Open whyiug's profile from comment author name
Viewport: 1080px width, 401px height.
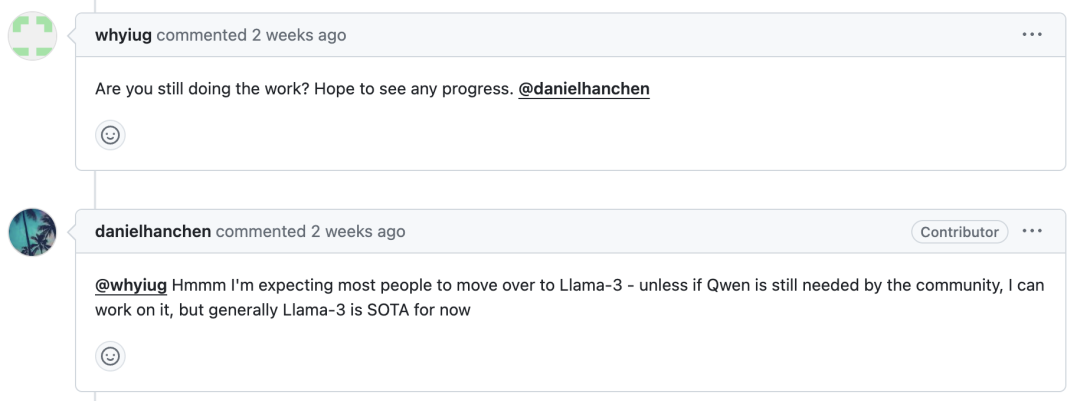pyautogui.click(x=123, y=35)
